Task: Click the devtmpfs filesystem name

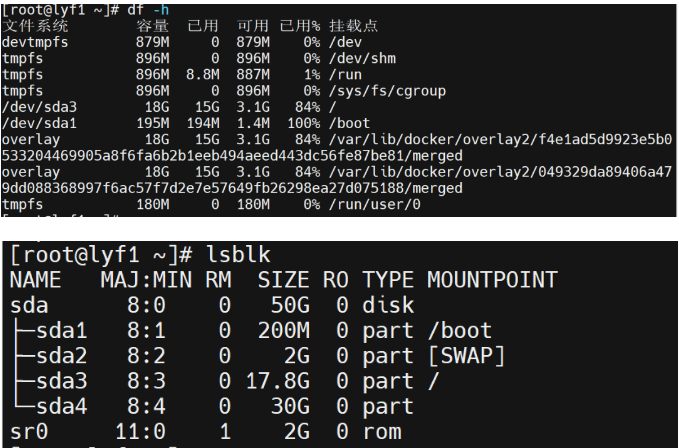Action: [x=35, y=42]
